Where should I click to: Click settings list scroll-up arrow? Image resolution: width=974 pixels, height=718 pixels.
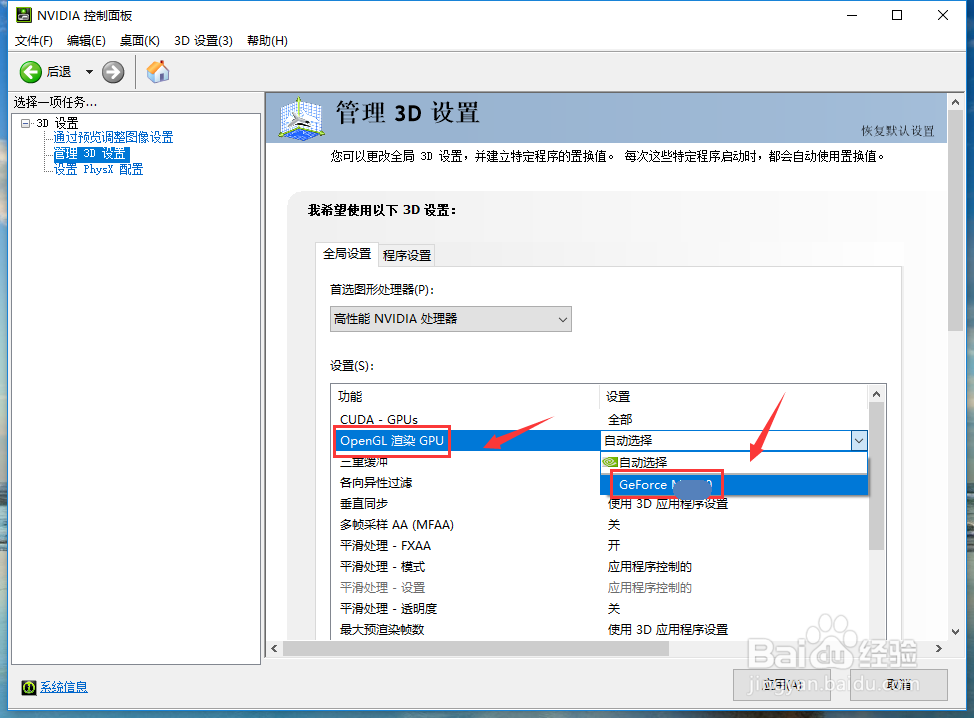[876, 394]
